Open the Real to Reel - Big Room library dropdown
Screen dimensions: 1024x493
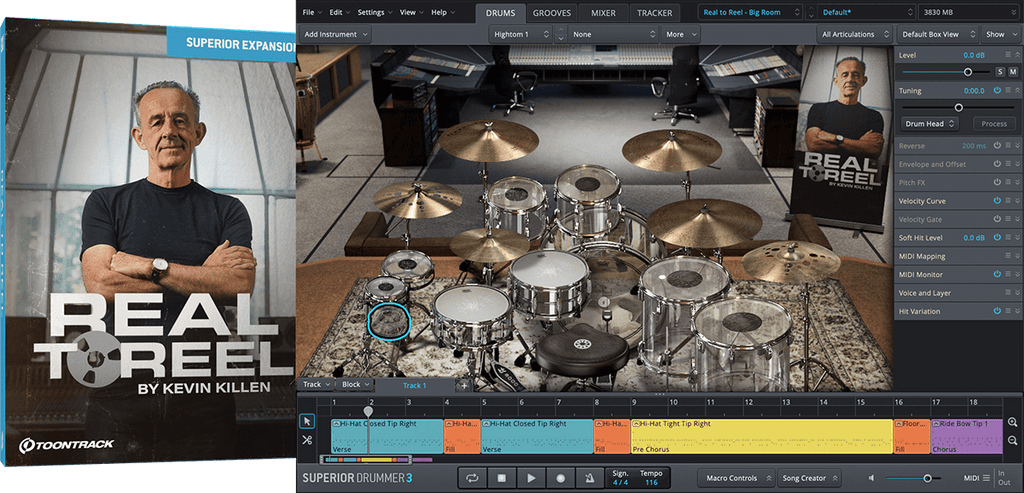(x=750, y=12)
